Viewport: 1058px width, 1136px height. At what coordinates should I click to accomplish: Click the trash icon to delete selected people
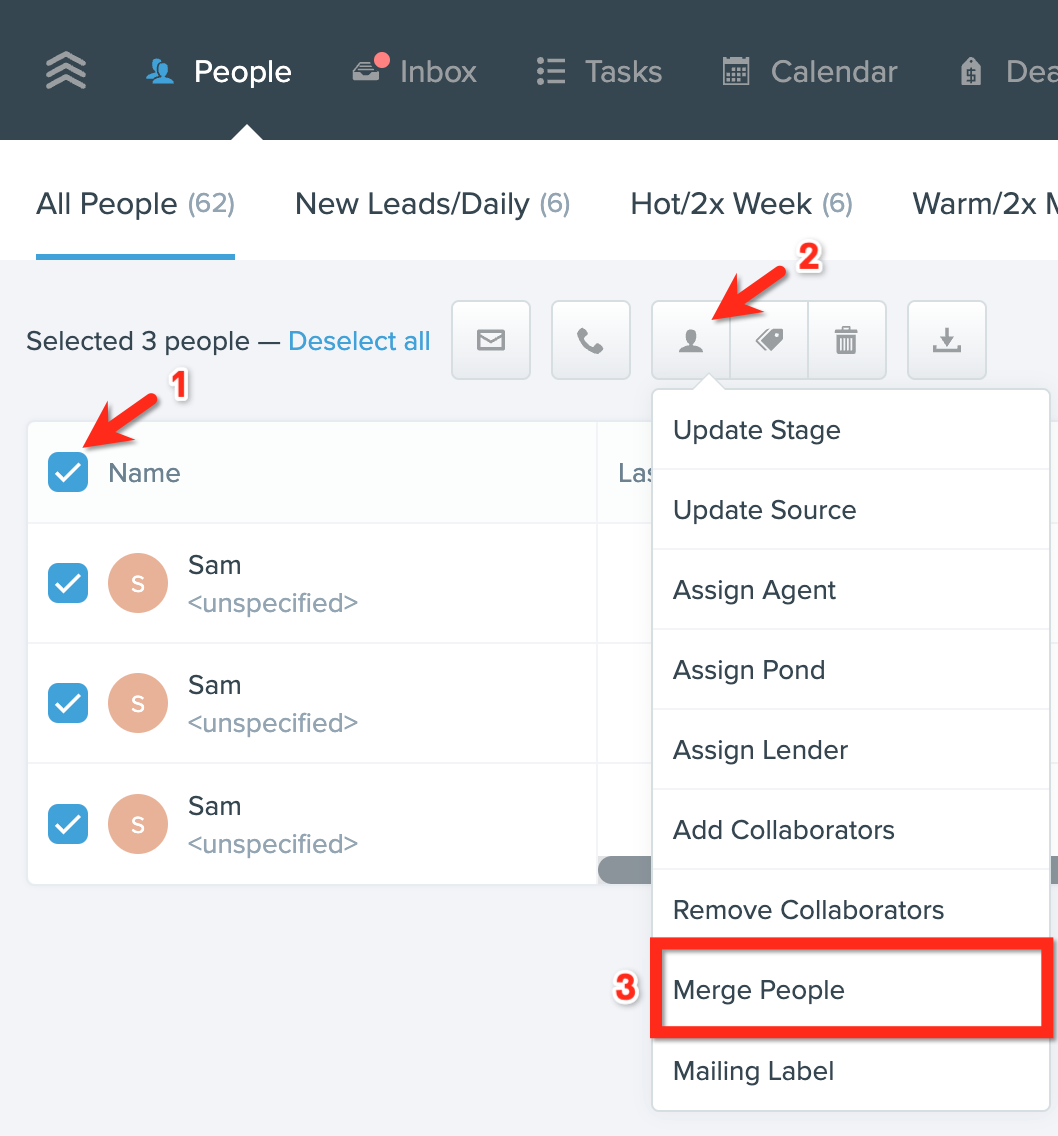(x=846, y=340)
